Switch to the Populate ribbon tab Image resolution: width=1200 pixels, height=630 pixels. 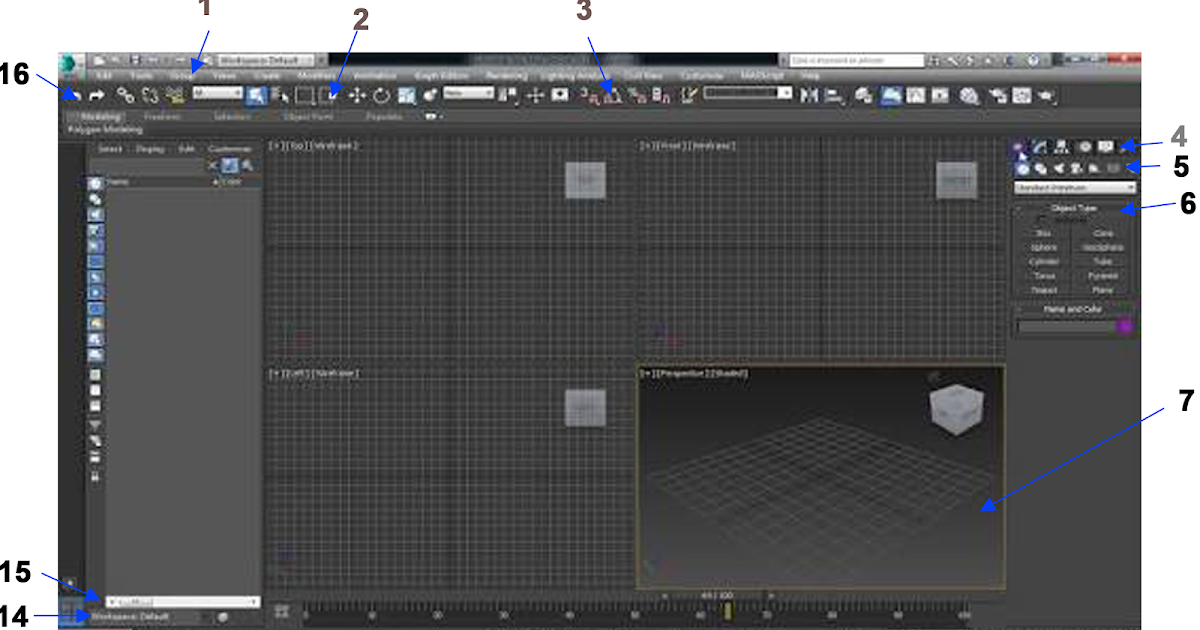(385, 117)
